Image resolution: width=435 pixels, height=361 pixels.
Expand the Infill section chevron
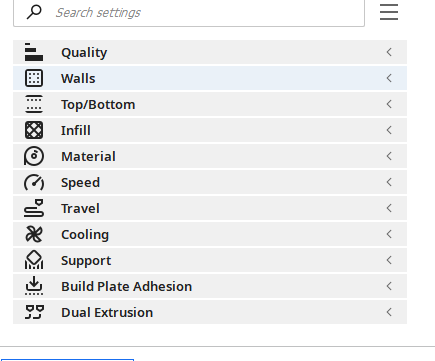389,130
